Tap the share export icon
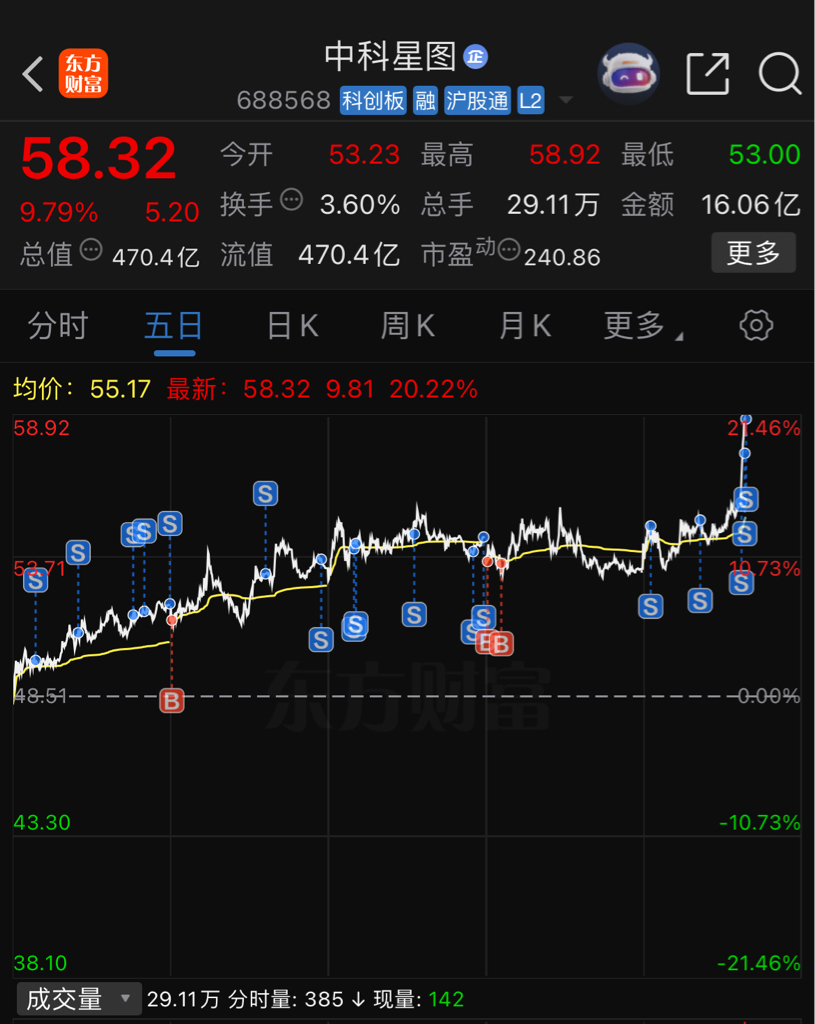The width and height of the screenshot is (815, 1024). click(707, 74)
